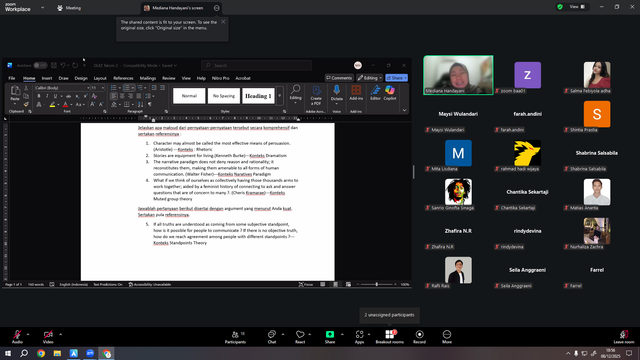
Task: Toggle Justify alignment in Paragraph group
Action: coord(139,96)
